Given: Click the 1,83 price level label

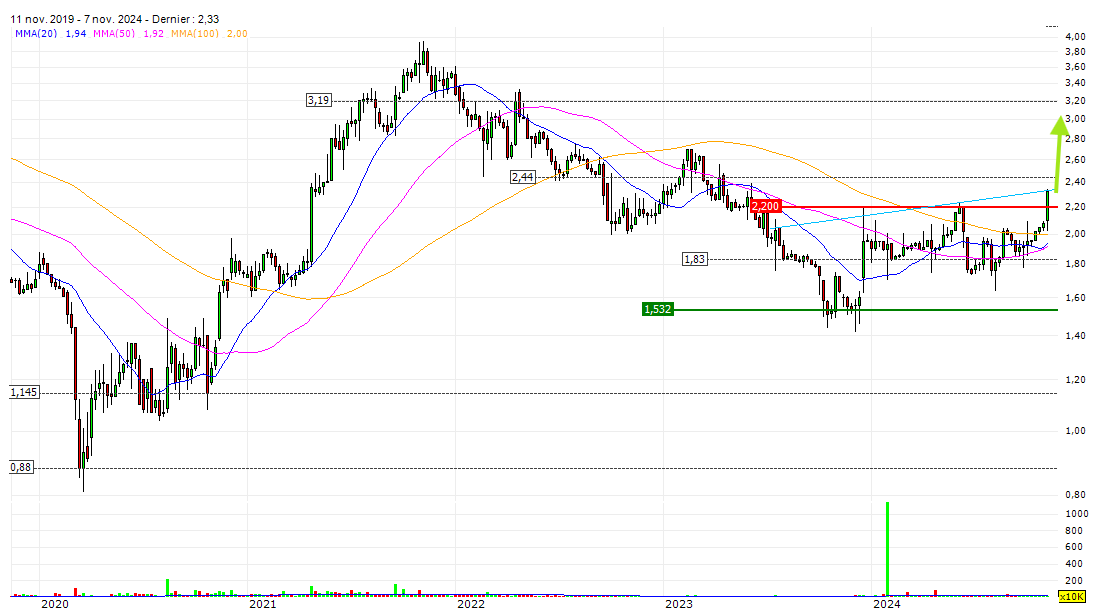Looking at the screenshot, I should tap(695, 259).
